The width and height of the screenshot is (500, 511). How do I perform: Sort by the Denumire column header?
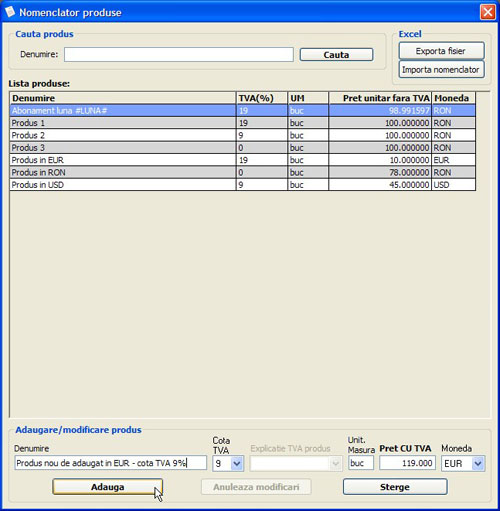123,98
